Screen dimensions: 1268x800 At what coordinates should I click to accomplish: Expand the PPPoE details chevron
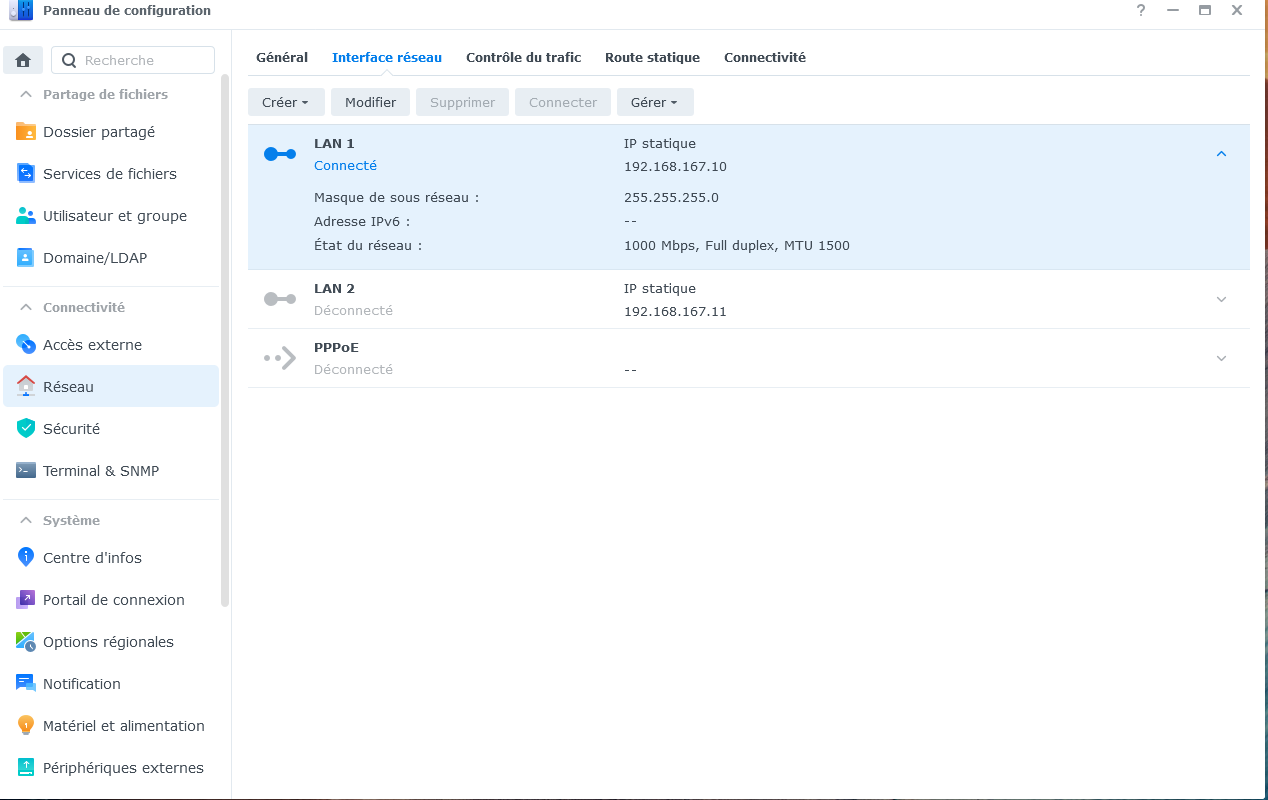[x=1221, y=358]
